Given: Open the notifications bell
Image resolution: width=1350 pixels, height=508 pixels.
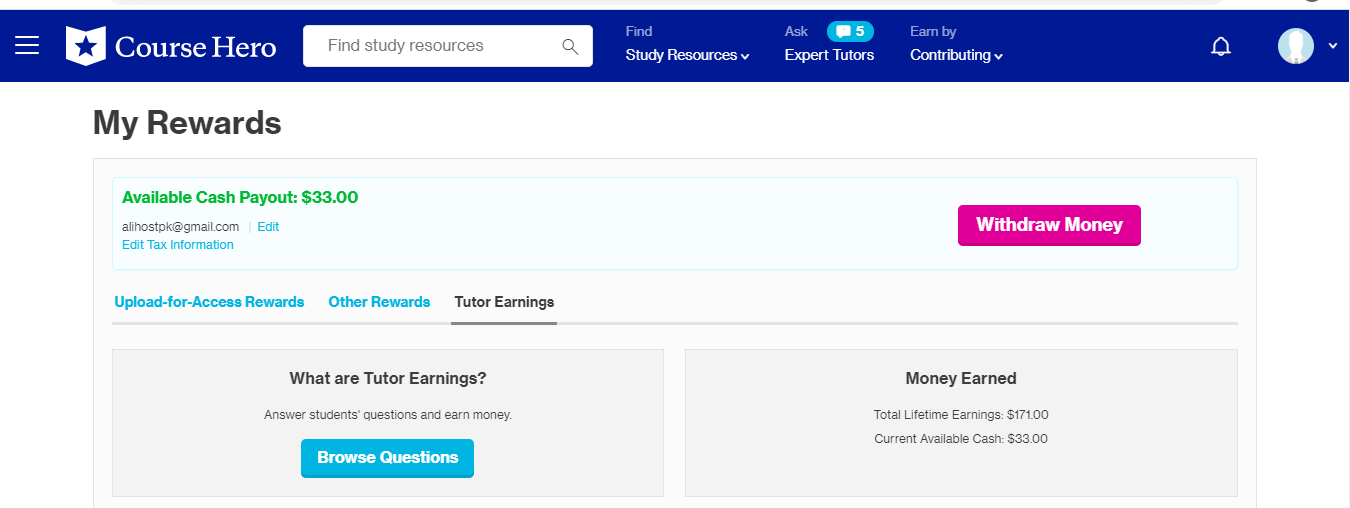Looking at the screenshot, I should [x=1220, y=47].
